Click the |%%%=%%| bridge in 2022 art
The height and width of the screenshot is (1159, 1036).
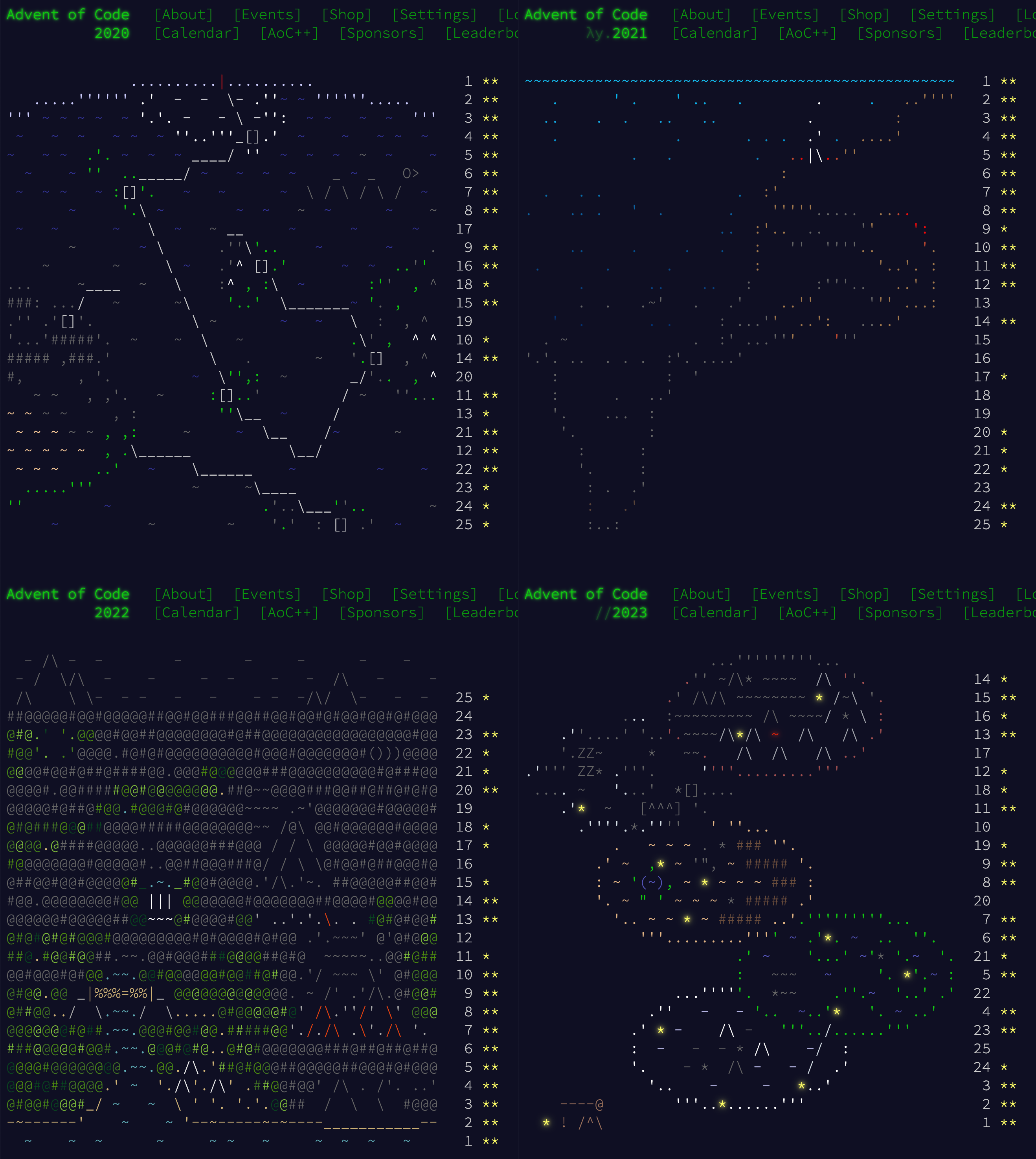pos(121,993)
